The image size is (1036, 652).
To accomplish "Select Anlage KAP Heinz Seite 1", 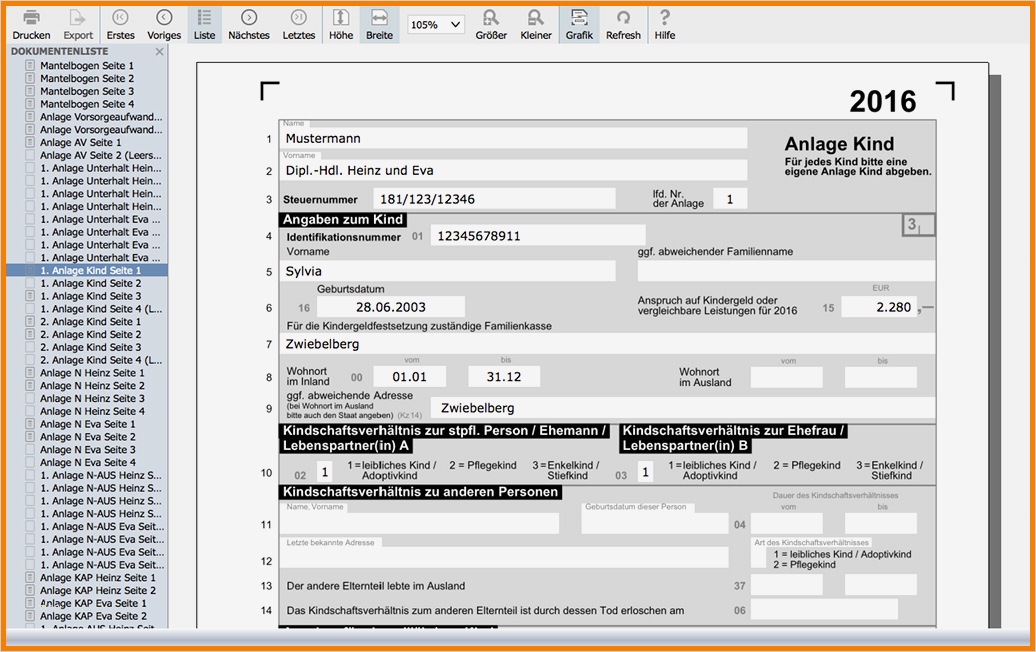I will (x=97, y=578).
